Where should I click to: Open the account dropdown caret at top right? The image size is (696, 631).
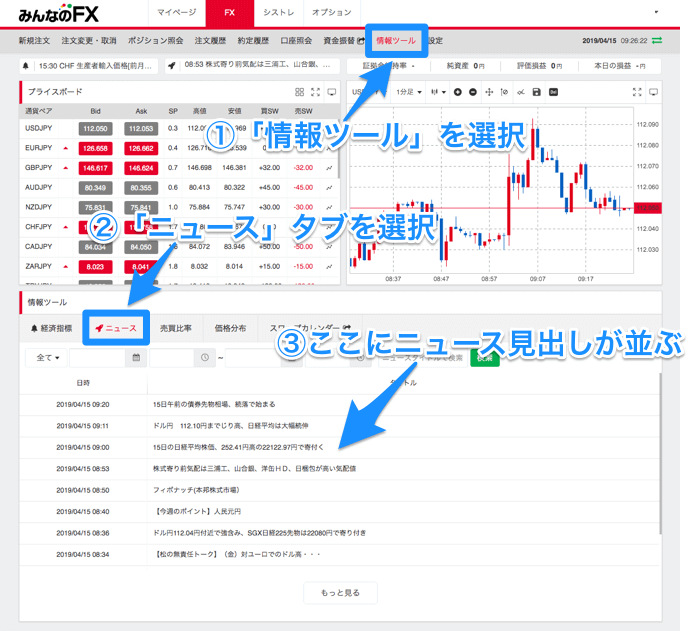pyautogui.click(x=656, y=12)
